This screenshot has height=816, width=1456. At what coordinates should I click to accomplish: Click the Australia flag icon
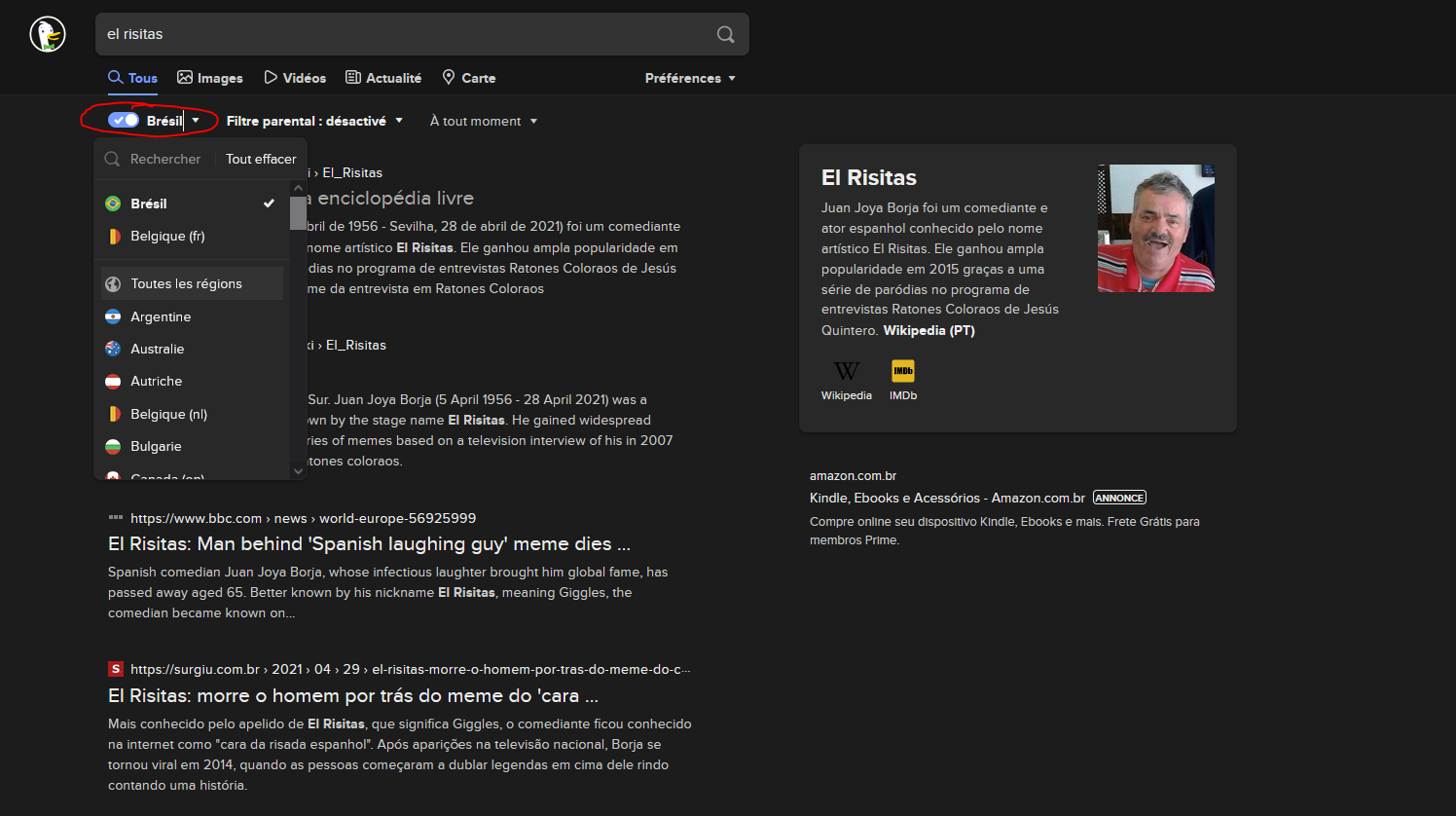[113, 349]
